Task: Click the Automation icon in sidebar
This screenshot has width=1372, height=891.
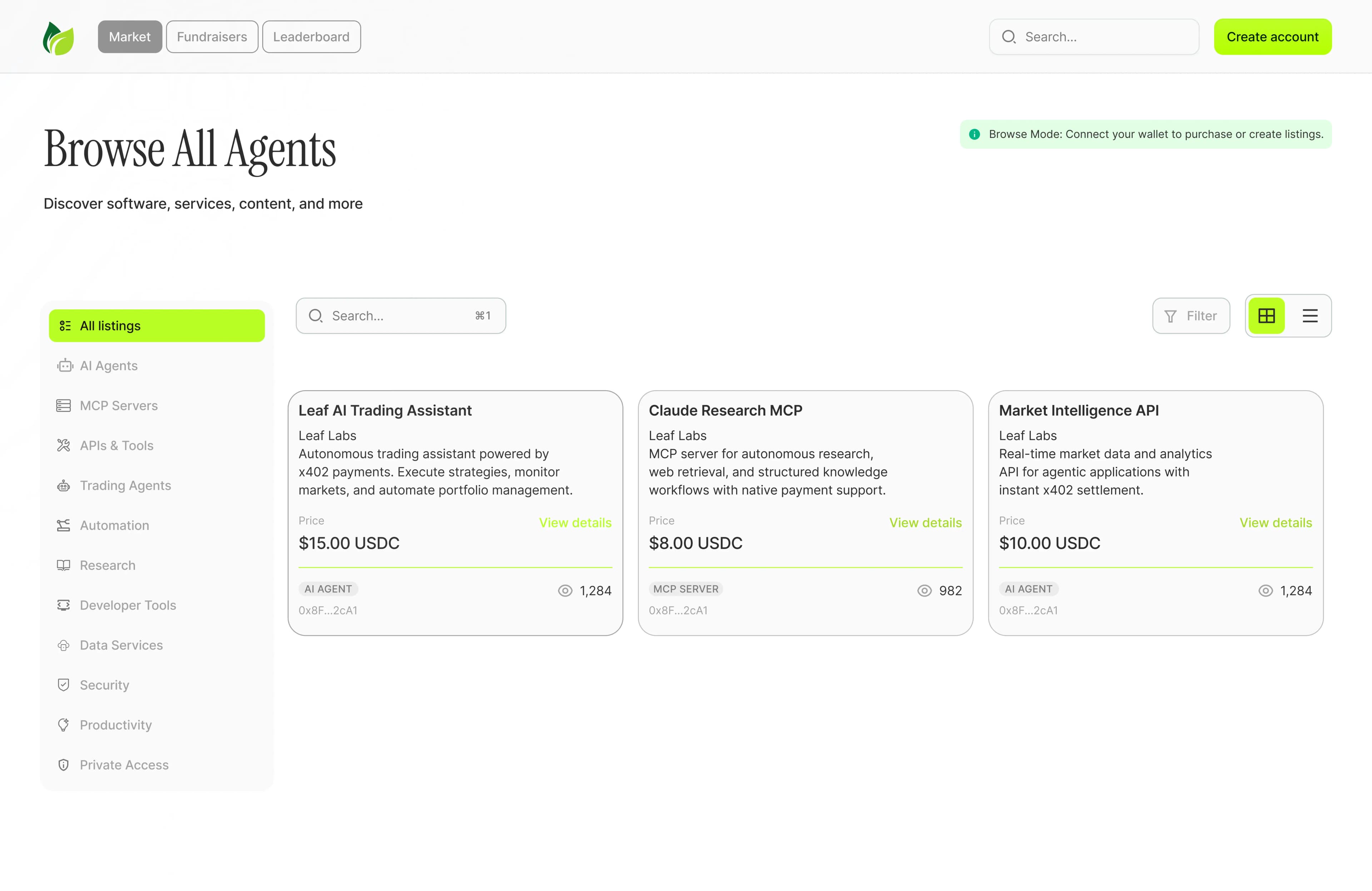Action: [x=63, y=525]
